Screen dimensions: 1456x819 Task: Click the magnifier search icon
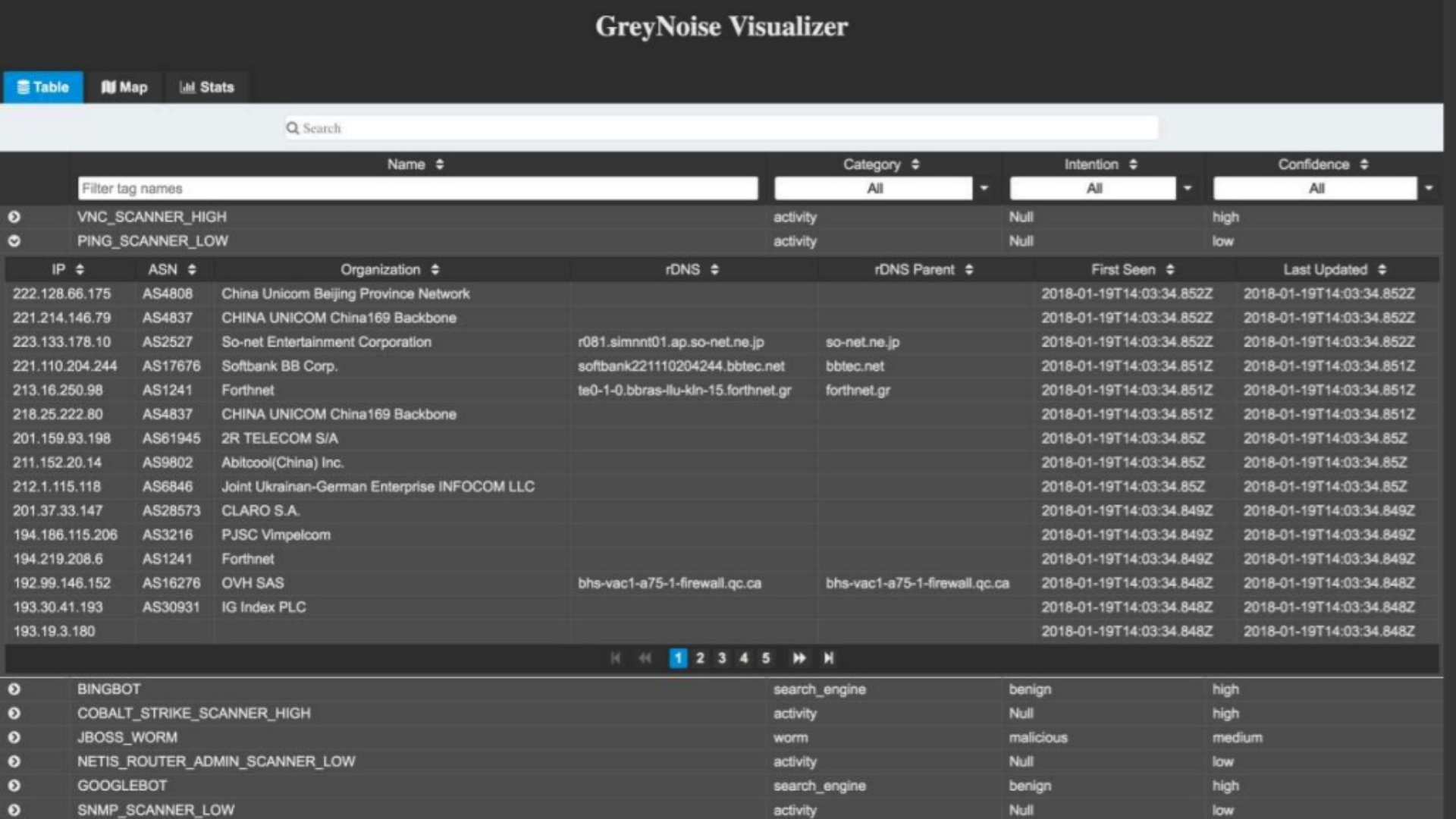[x=292, y=128]
